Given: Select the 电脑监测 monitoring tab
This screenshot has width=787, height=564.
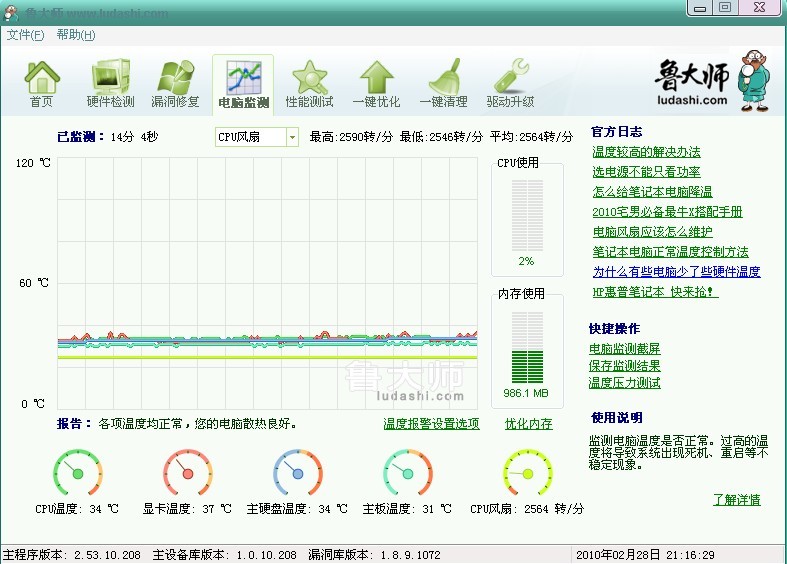Looking at the screenshot, I should [243, 84].
